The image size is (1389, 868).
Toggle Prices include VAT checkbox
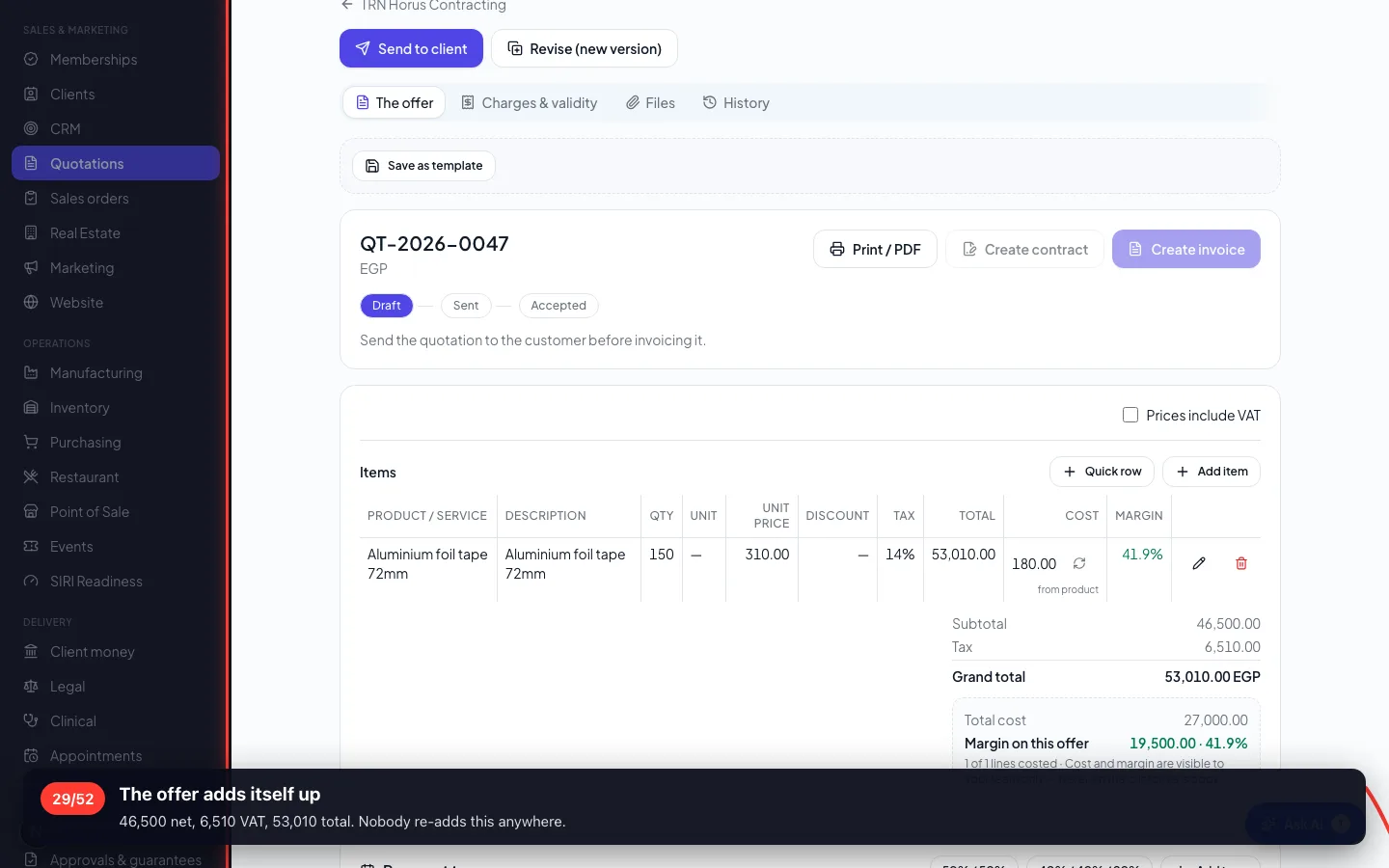[x=1130, y=415]
